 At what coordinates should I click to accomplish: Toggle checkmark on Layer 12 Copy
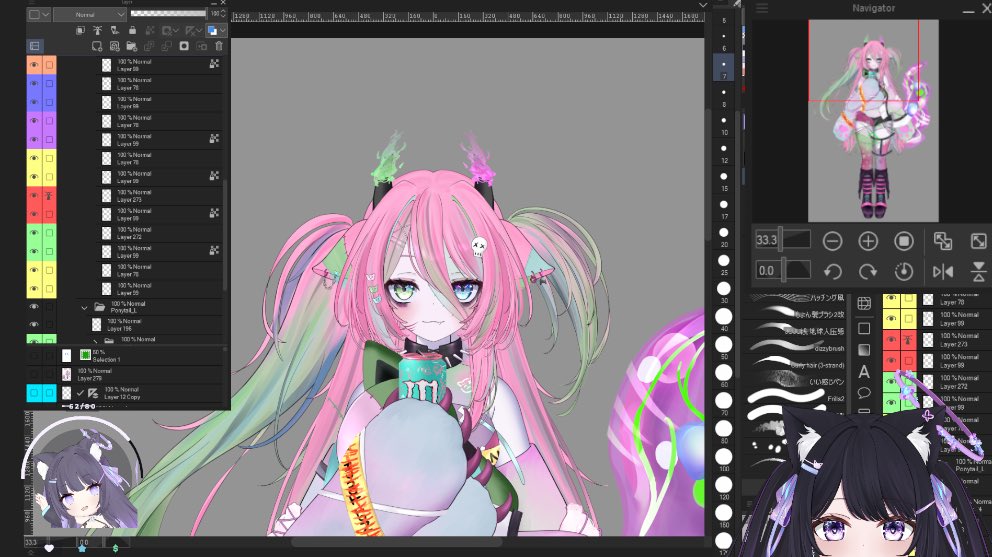[80, 393]
